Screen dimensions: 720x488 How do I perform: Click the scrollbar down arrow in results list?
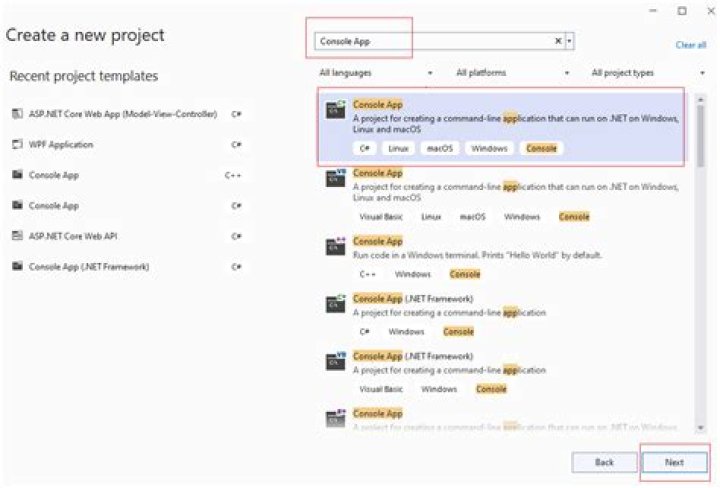701,427
